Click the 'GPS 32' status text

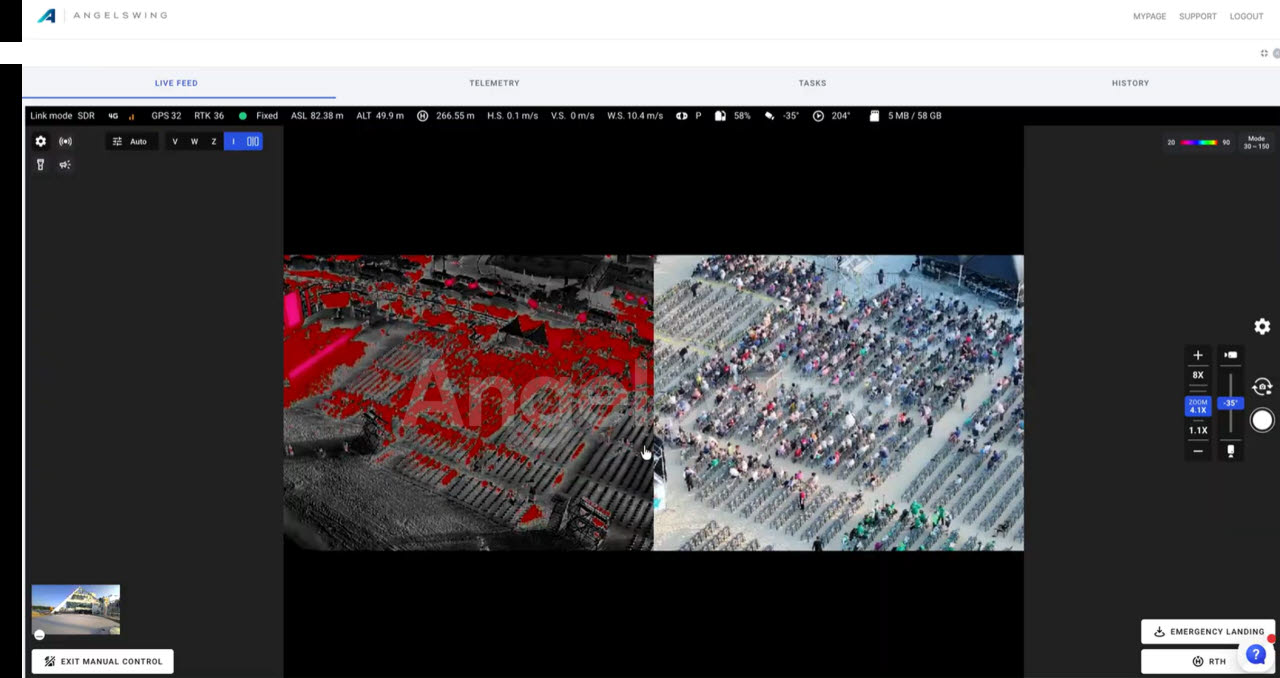pos(166,116)
